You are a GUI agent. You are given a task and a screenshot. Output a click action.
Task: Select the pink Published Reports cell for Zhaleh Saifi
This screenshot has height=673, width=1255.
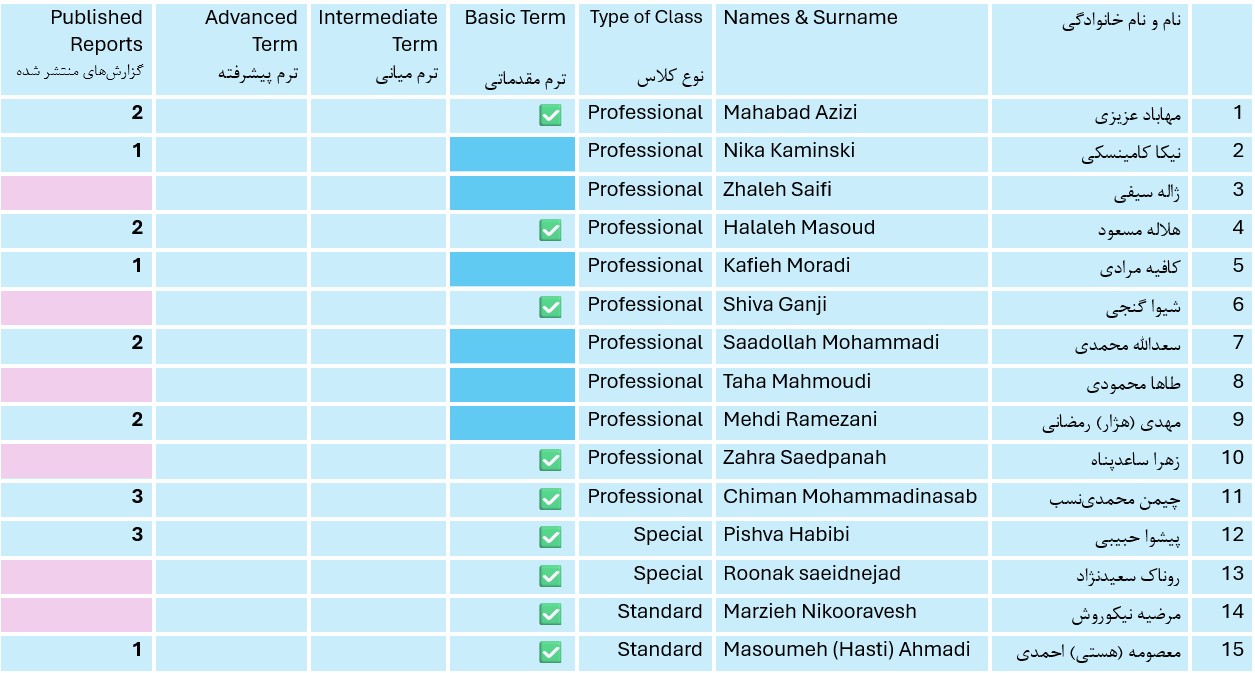tap(76, 192)
